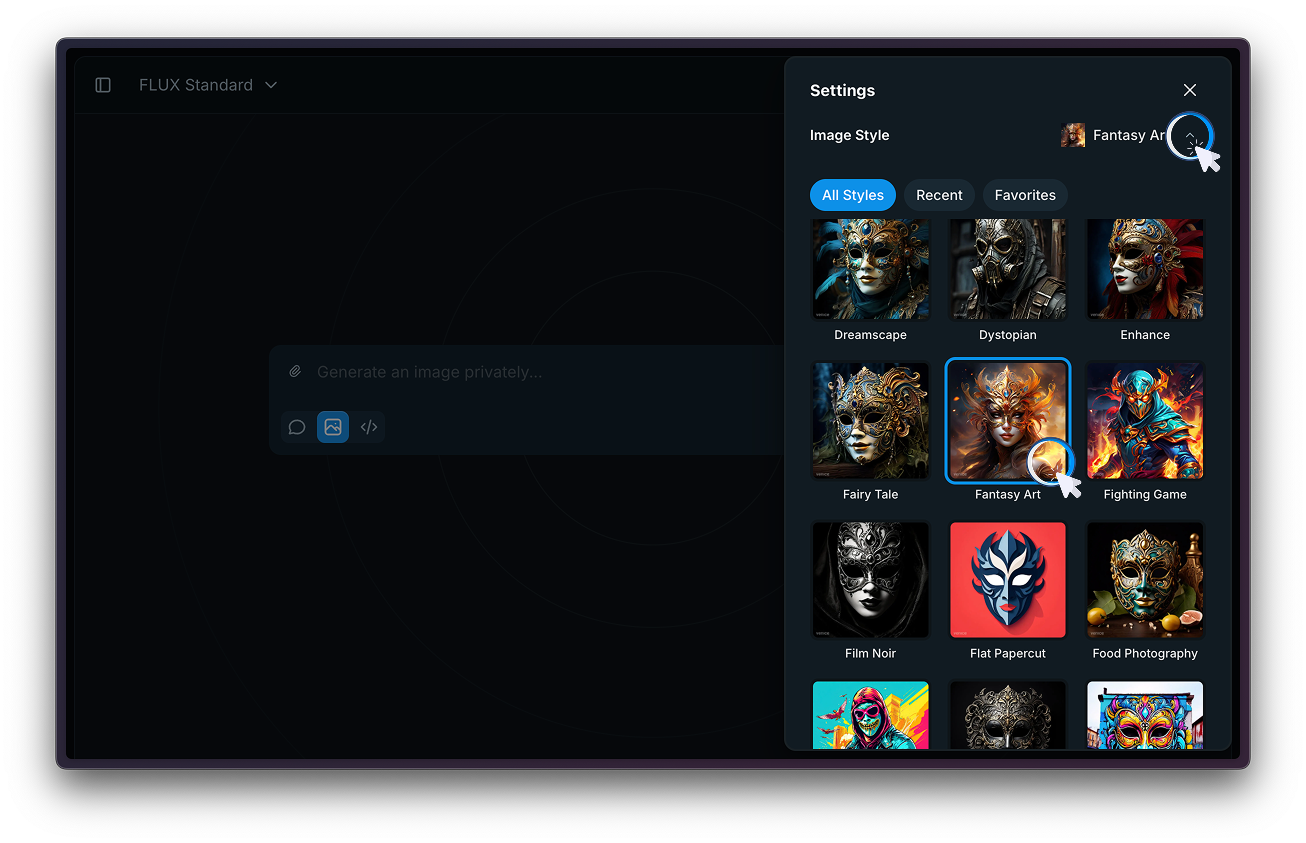The width and height of the screenshot is (1306, 843).
Task: Select the Fairy Tale style thumbnail
Action: pyautogui.click(x=871, y=421)
